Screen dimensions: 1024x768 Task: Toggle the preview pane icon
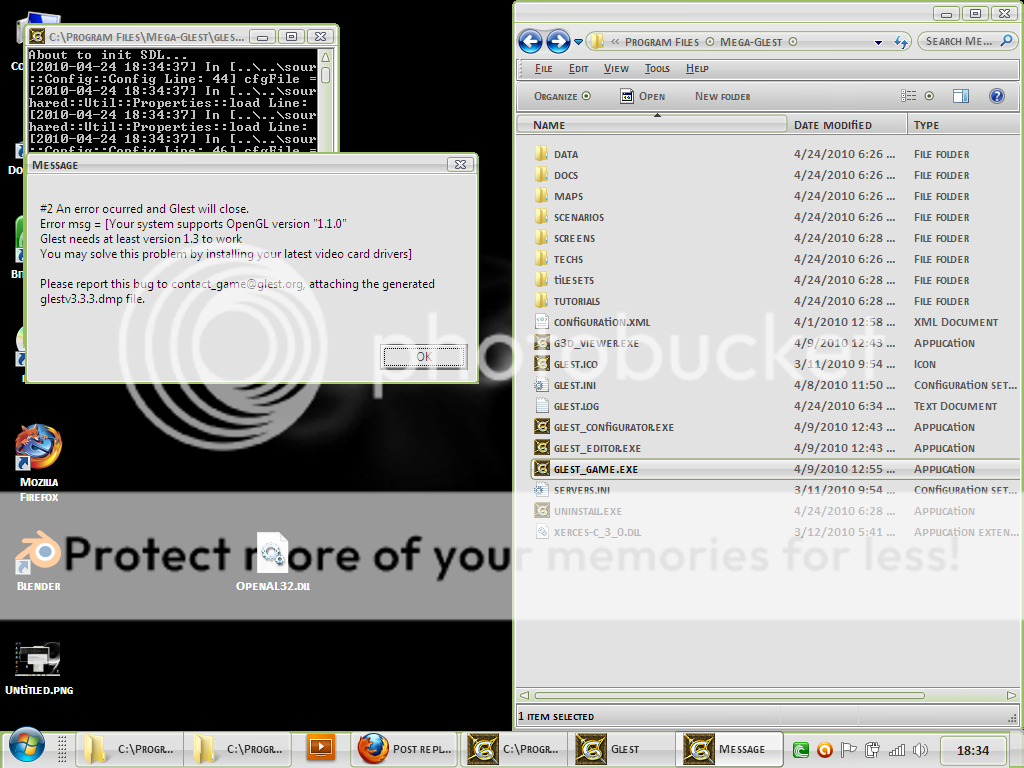coord(961,96)
